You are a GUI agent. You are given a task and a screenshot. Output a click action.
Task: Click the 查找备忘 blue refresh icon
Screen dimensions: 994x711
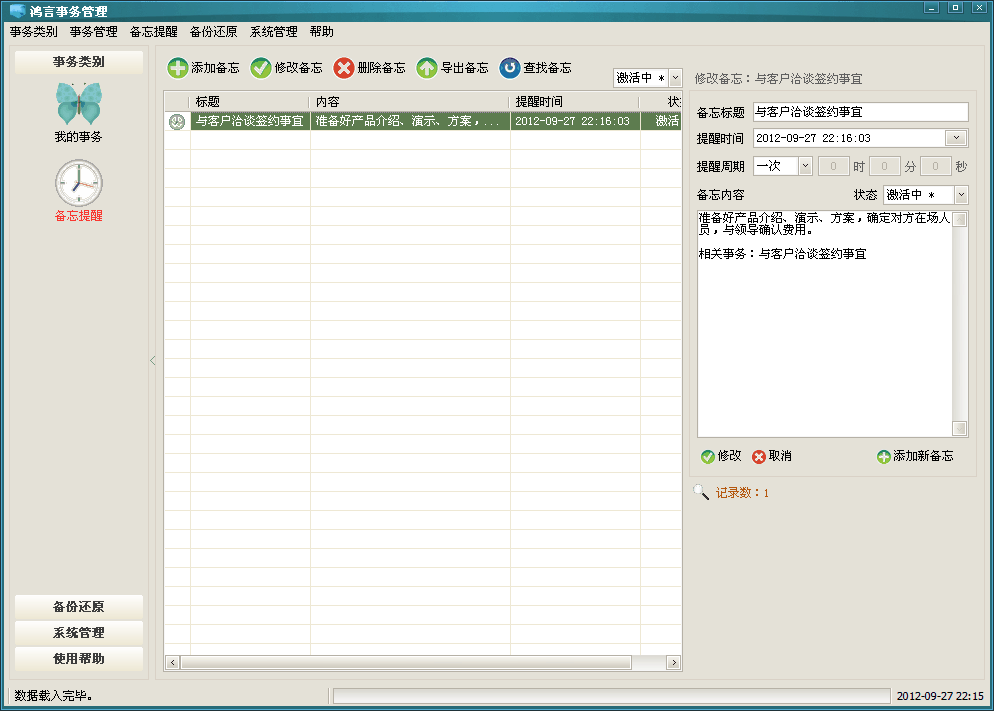pos(510,68)
